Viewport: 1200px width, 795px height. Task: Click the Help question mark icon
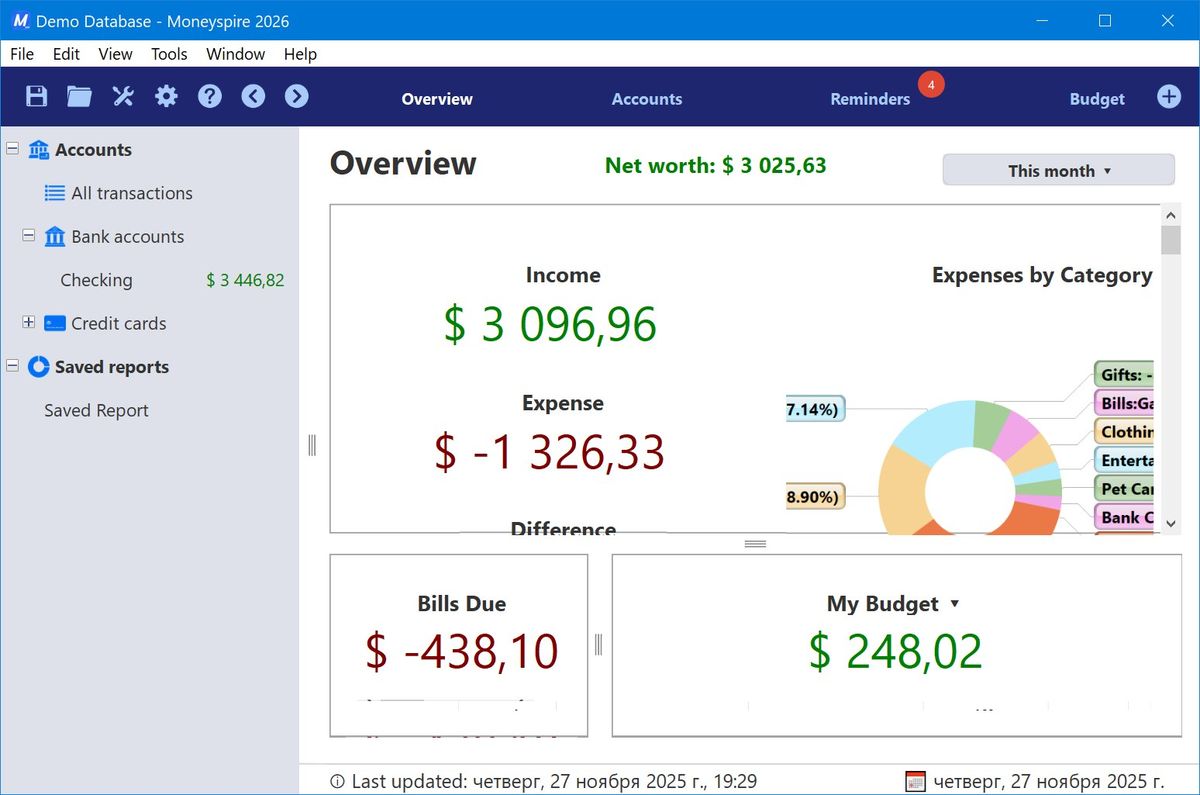click(x=209, y=96)
